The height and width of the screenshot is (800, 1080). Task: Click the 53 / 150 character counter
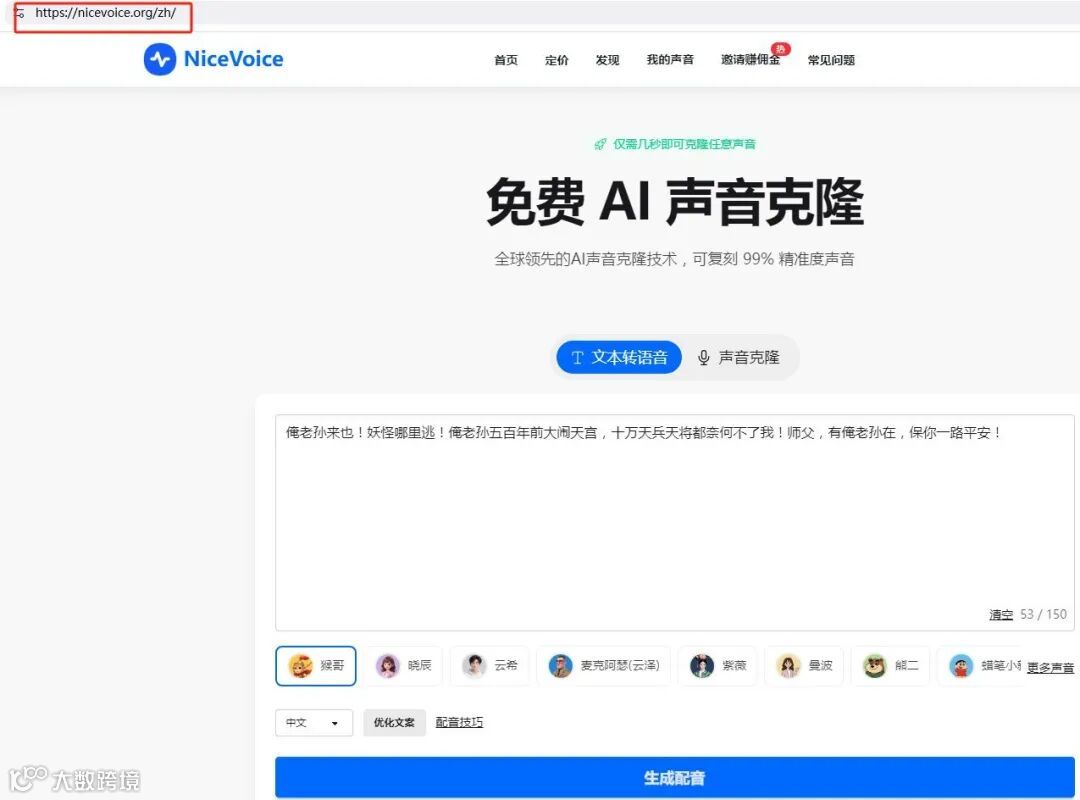[x=1043, y=614]
